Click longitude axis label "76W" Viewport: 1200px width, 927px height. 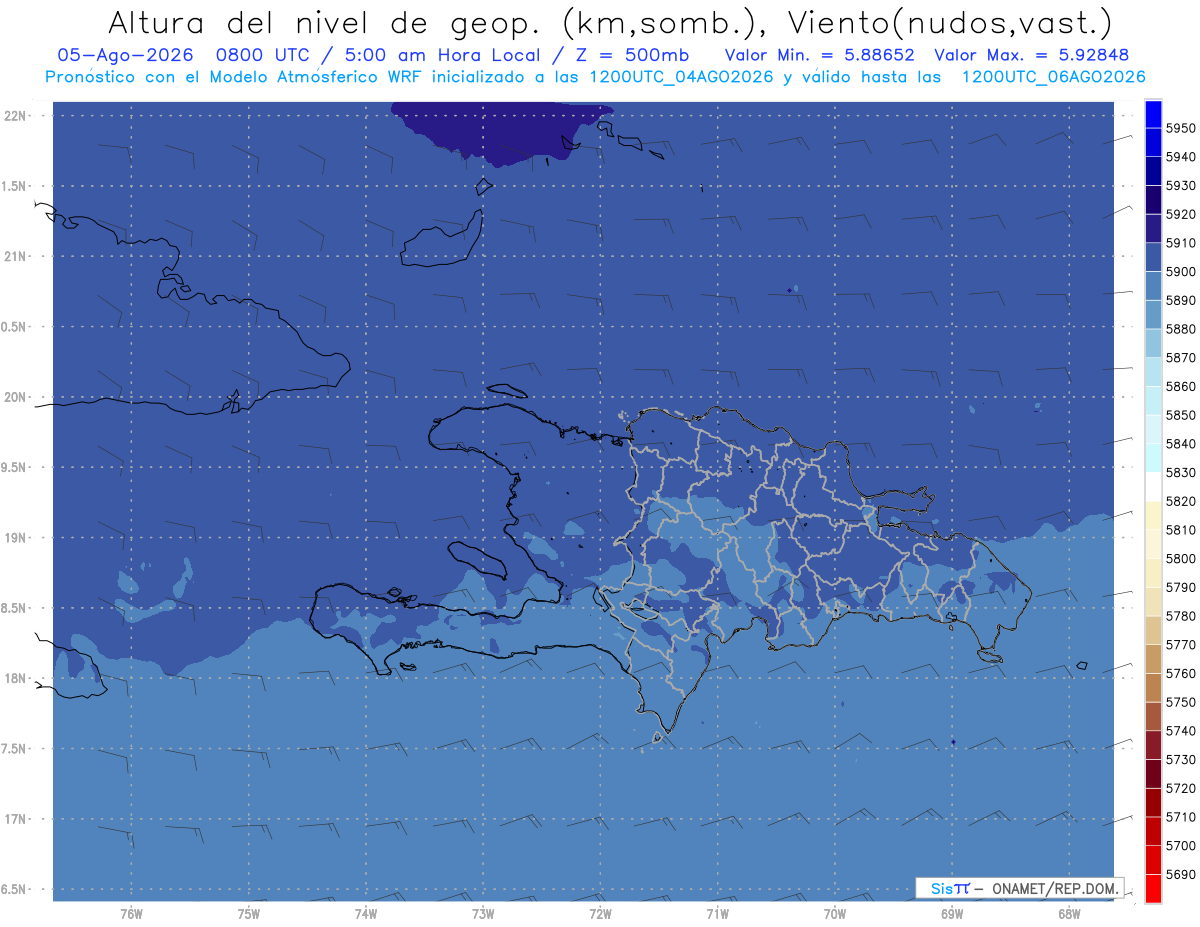point(131,913)
